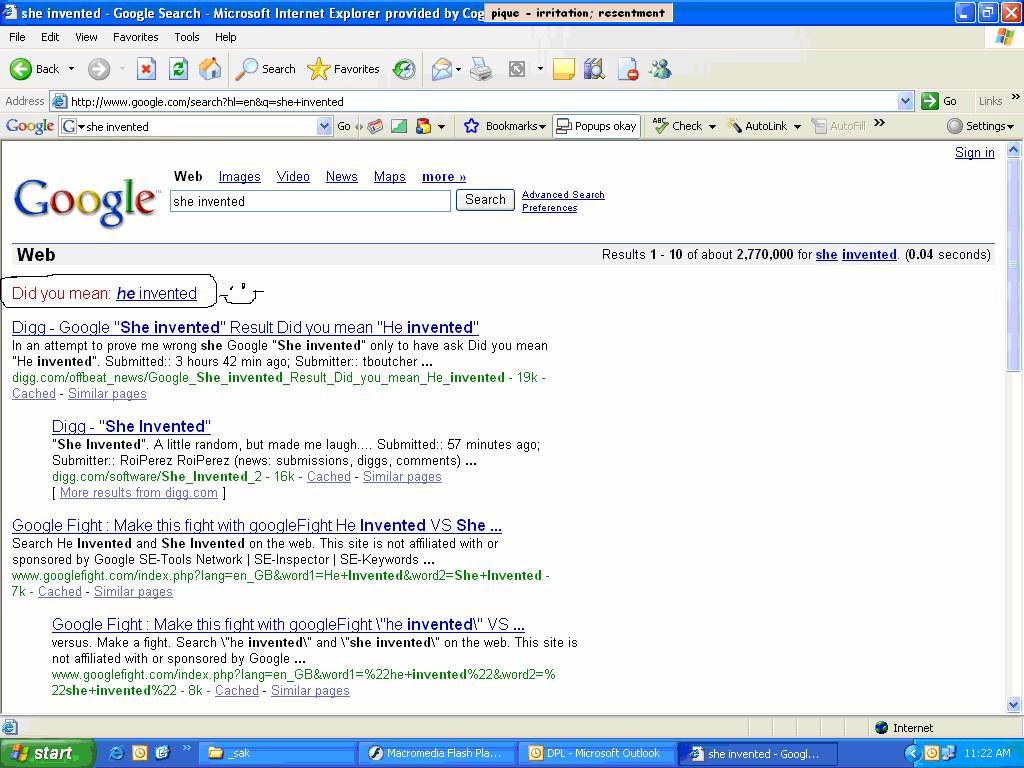
Task: Click the Favorites star button
Action: click(344, 69)
